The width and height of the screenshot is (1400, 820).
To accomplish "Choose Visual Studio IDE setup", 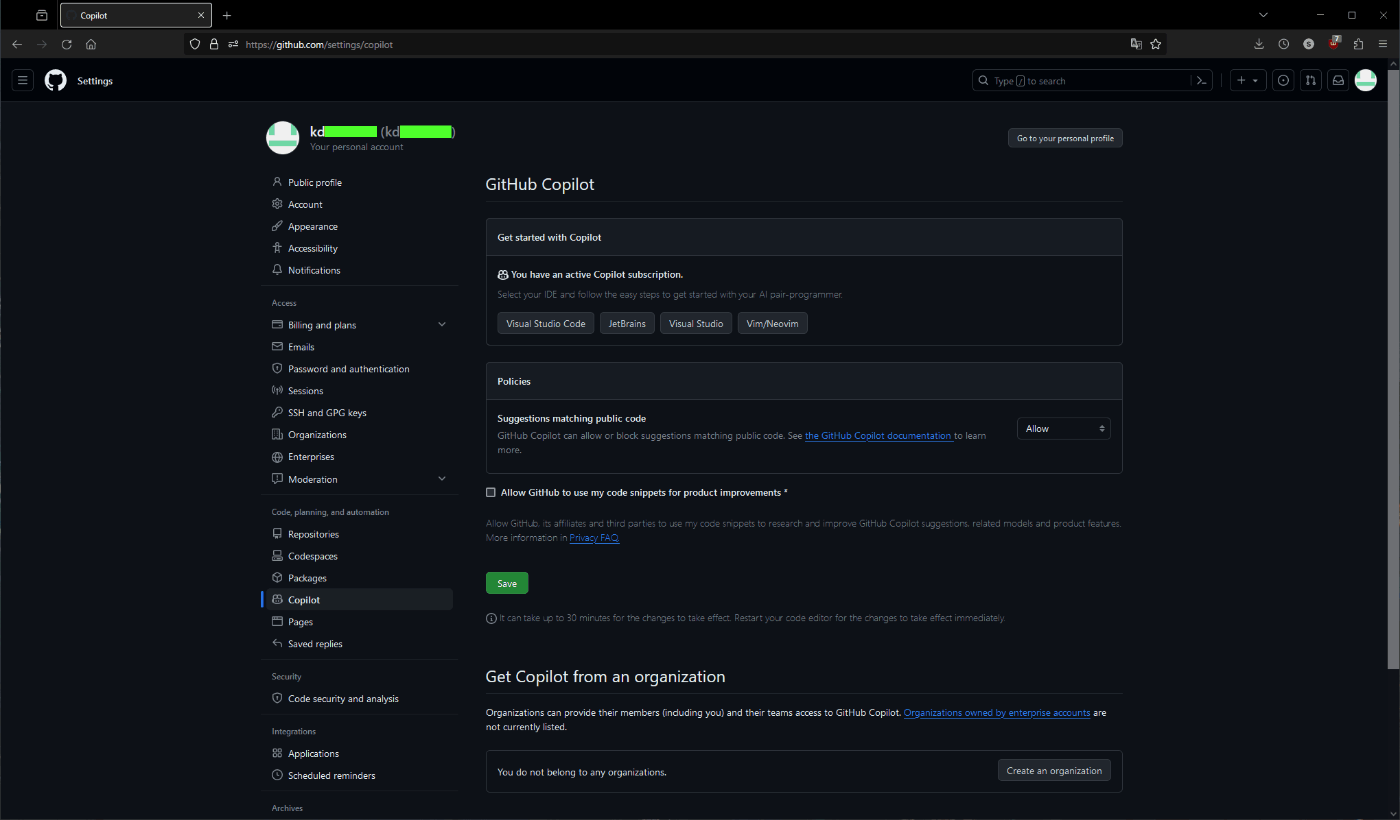I will [696, 324].
